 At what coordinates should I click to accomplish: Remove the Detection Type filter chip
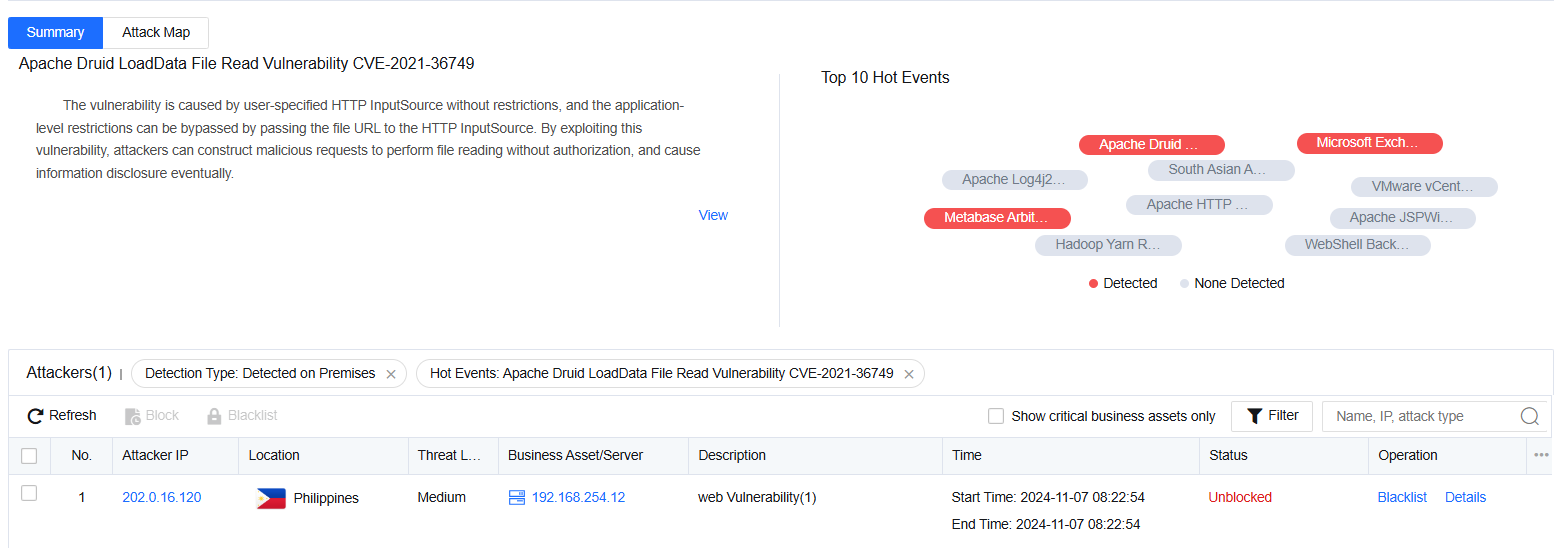[x=391, y=374]
